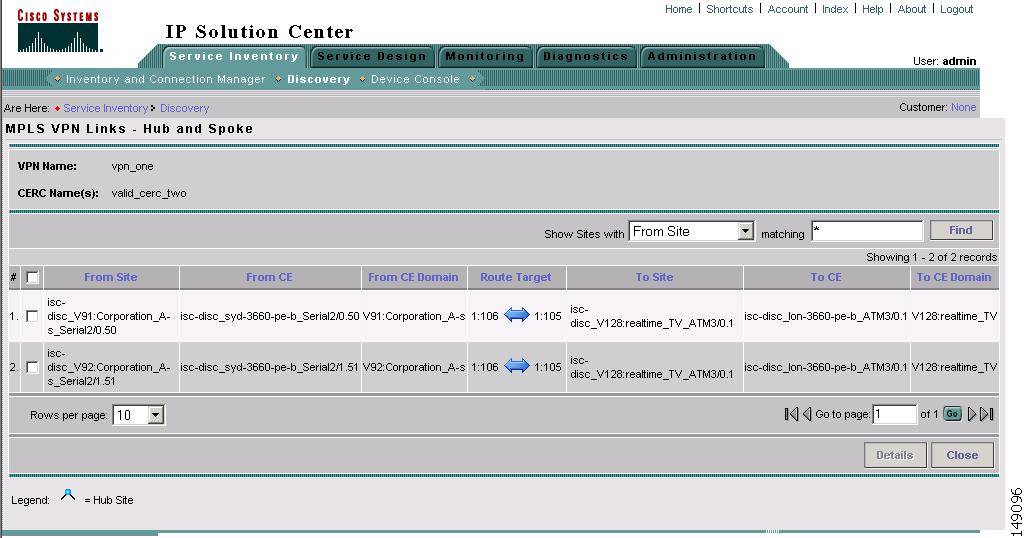Open the Home link
Viewport: 1024px width, 538px height.
679,9
